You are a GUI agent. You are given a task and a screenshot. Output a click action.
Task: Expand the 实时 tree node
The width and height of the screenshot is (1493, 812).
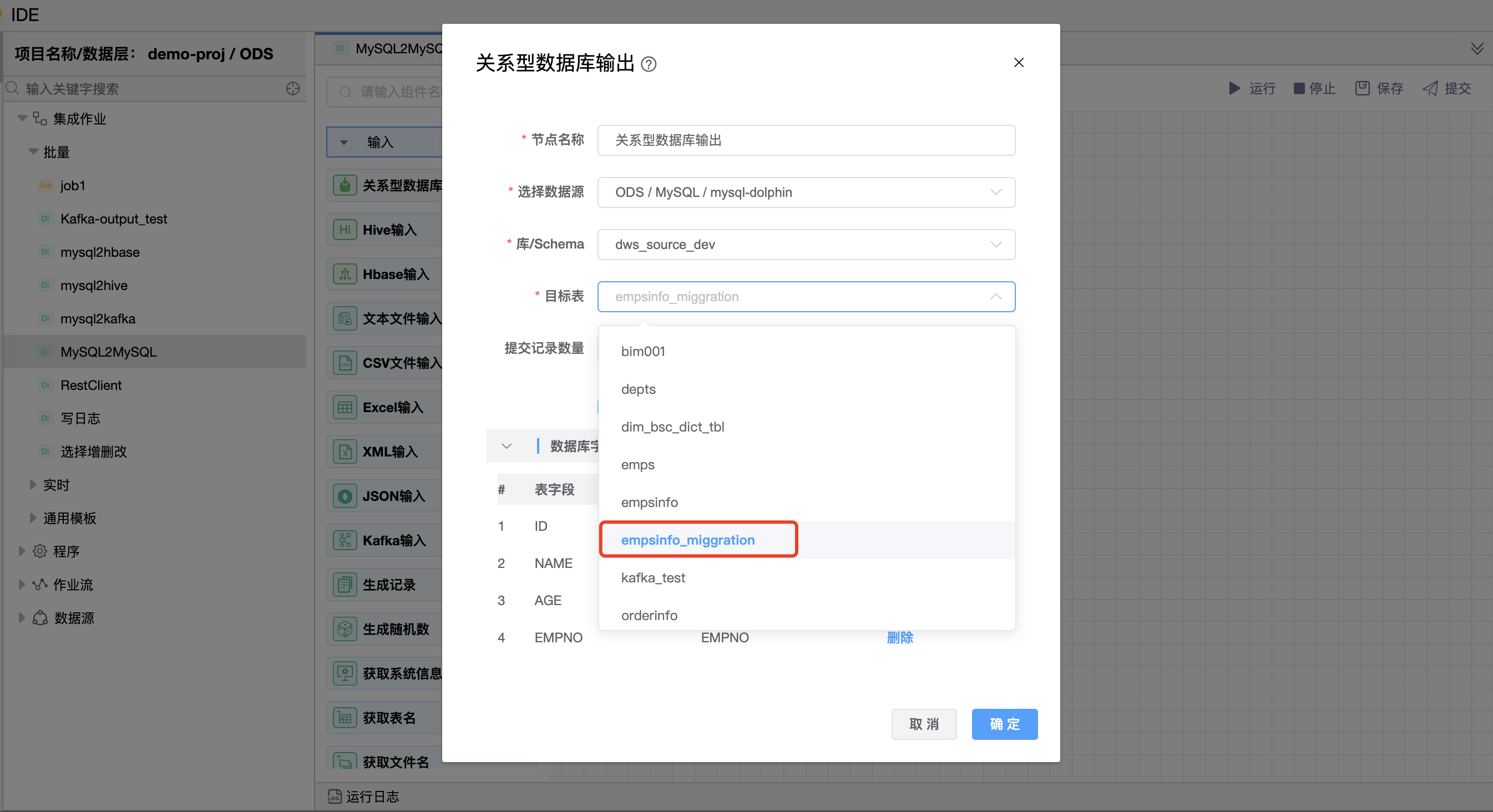click(x=33, y=485)
